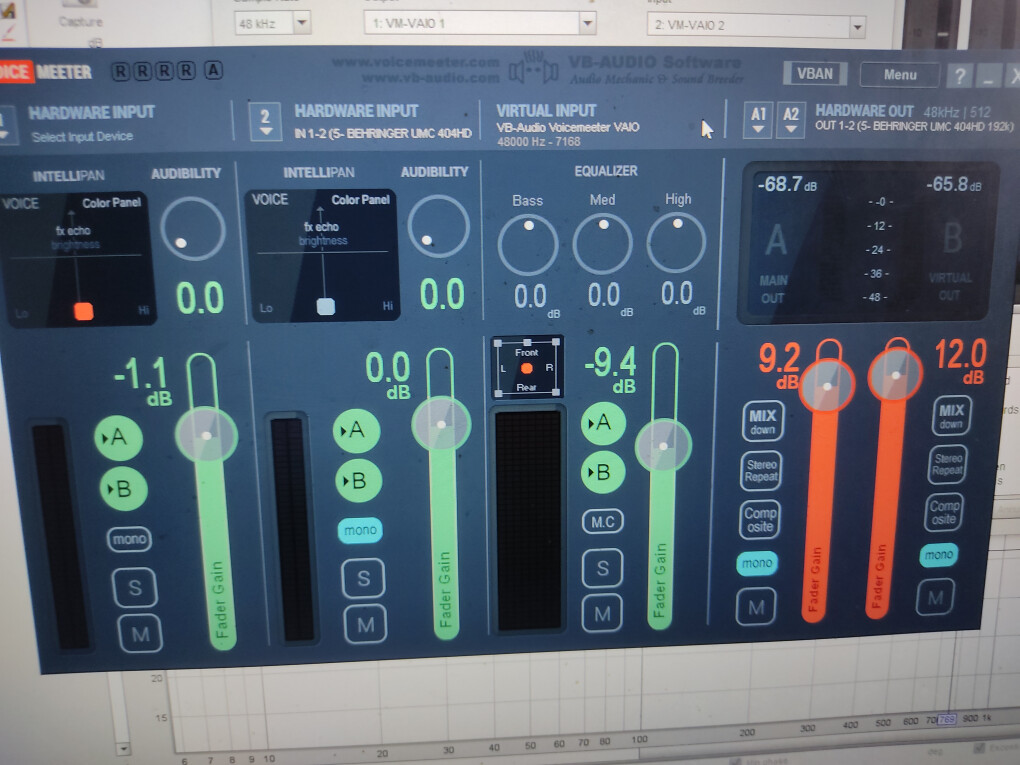Toggle Mix down on Virtual Out B bus
The image size is (1020, 765).
951,416
